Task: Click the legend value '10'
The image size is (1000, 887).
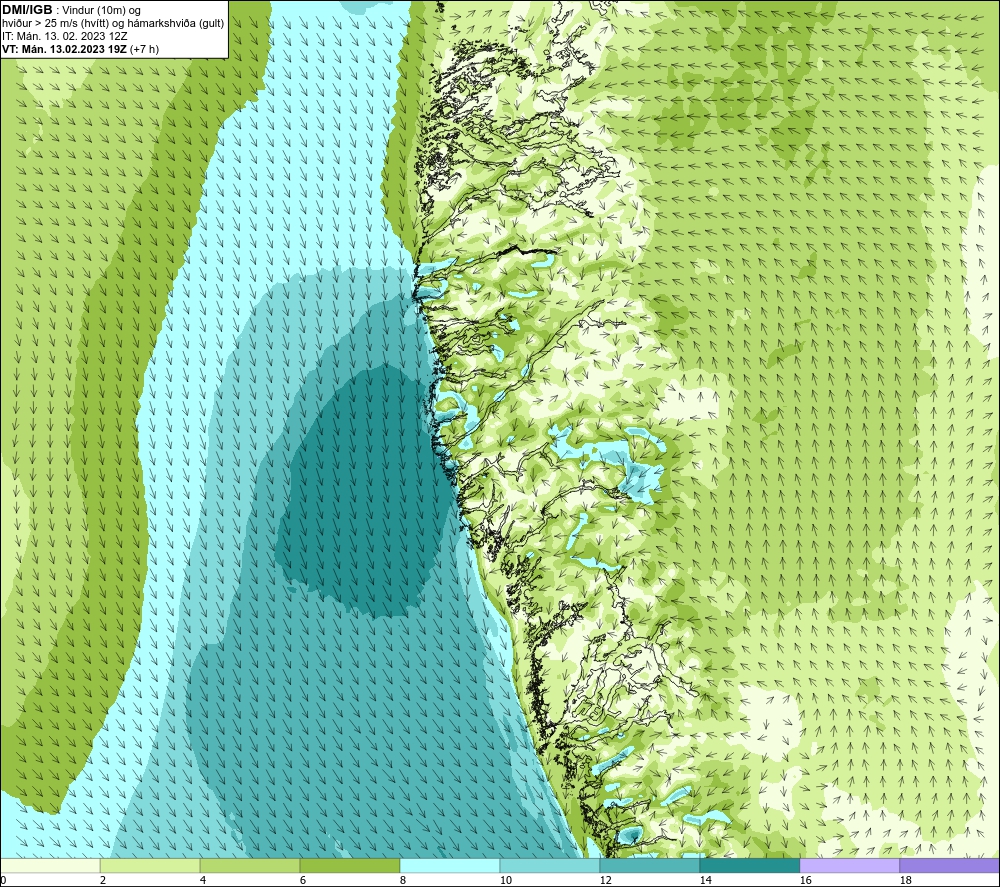Action: coord(505,880)
